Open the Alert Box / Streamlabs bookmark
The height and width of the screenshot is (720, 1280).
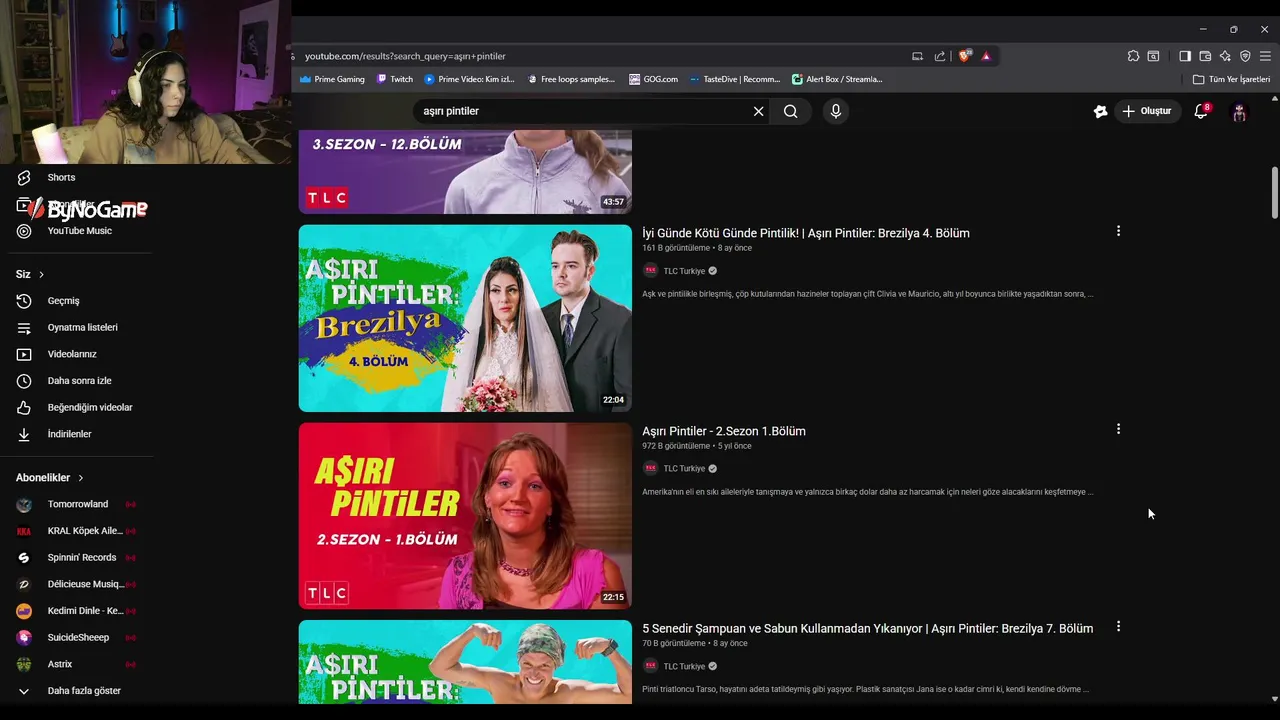[837, 79]
